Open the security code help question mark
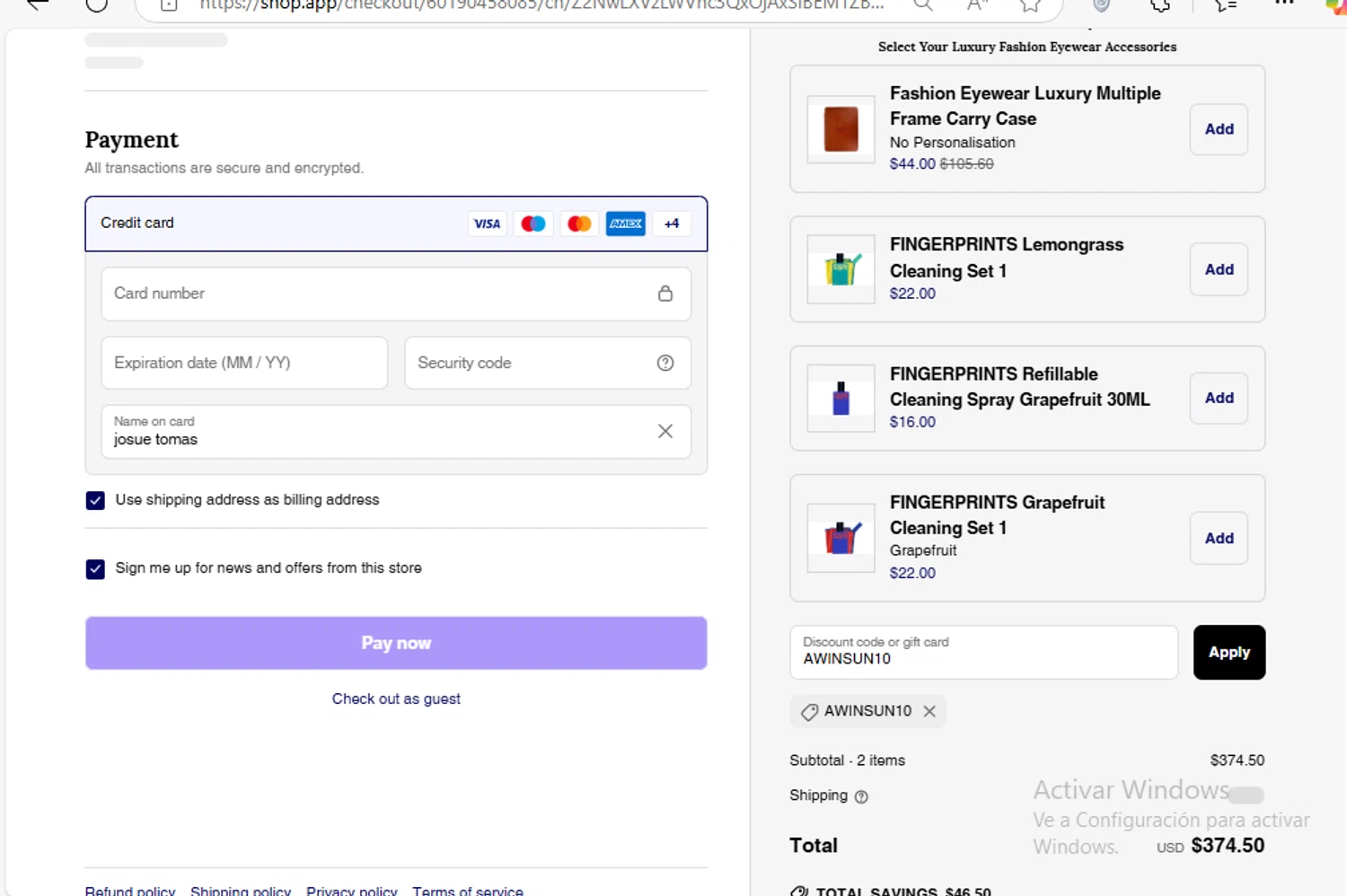The width and height of the screenshot is (1347, 896). (665, 363)
